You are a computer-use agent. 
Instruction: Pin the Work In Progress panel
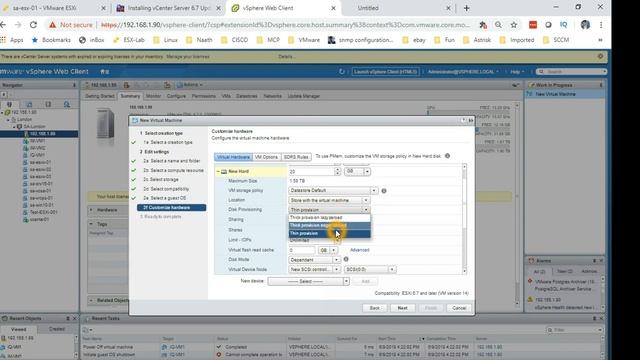coord(601,85)
